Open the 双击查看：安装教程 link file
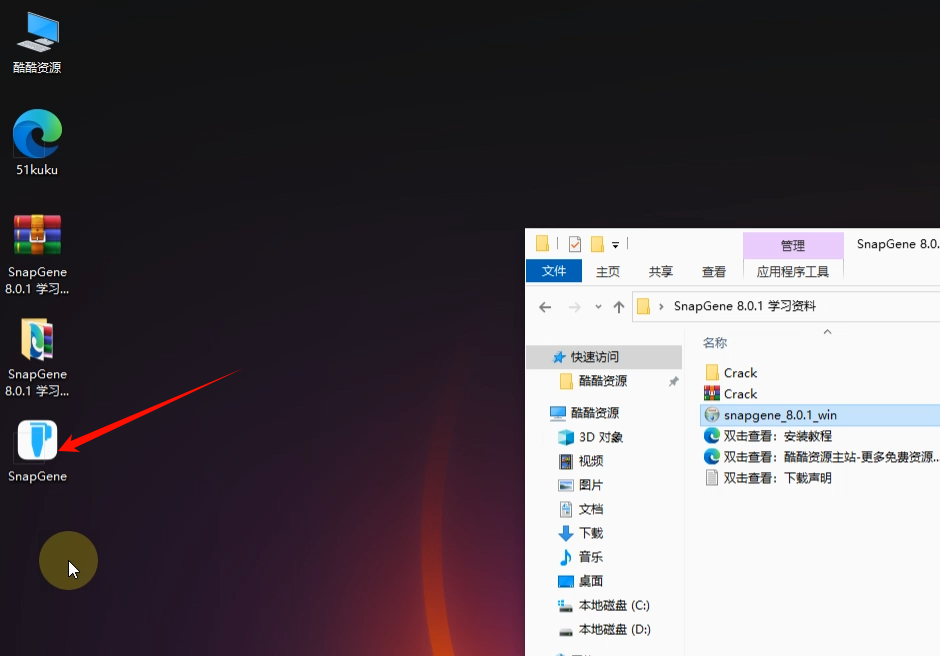The width and height of the screenshot is (940, 656). coord(777,436)
